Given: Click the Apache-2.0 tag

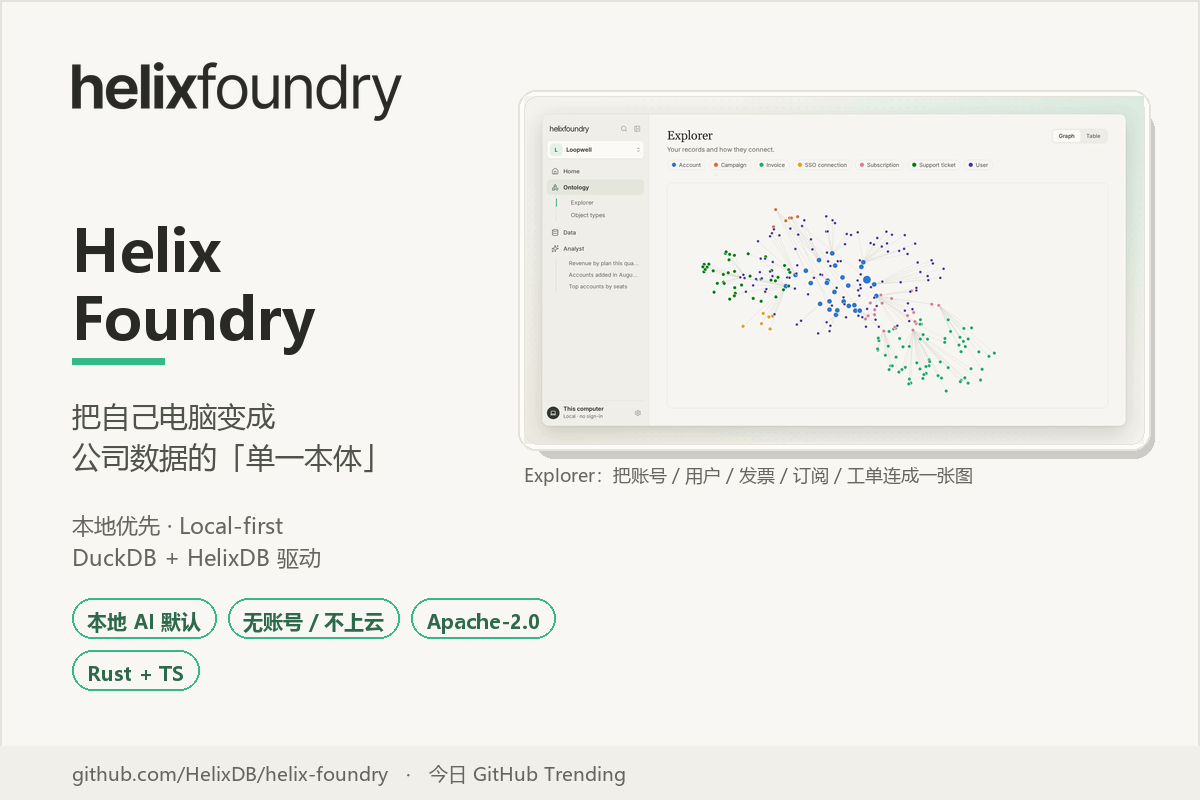Looking at the screenshot, I should [x=483, y=620].
